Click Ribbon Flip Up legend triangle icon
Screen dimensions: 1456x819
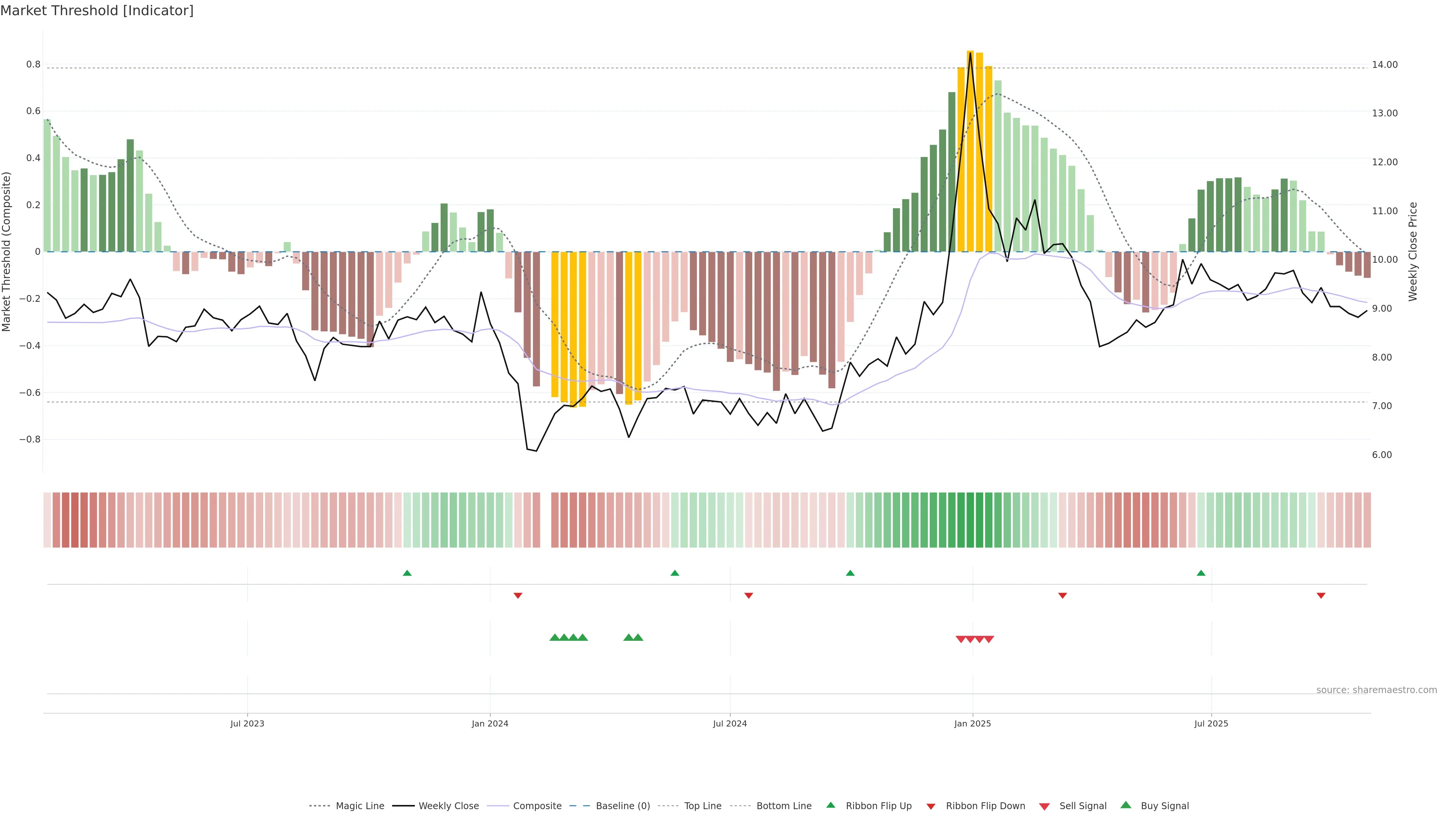(831, 805)
